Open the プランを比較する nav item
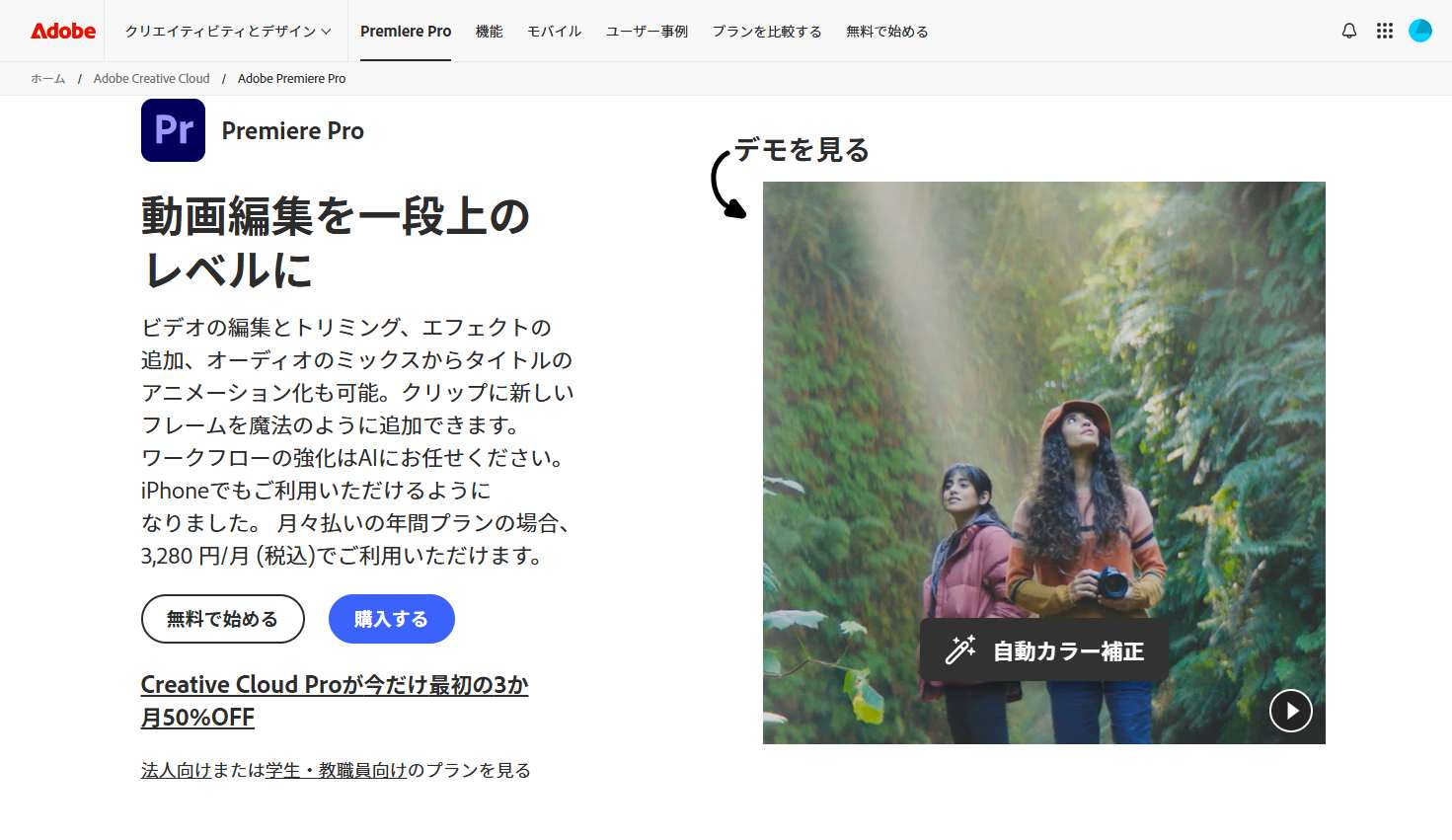Screen dimensions: 1452x840 tap(767, 32)
